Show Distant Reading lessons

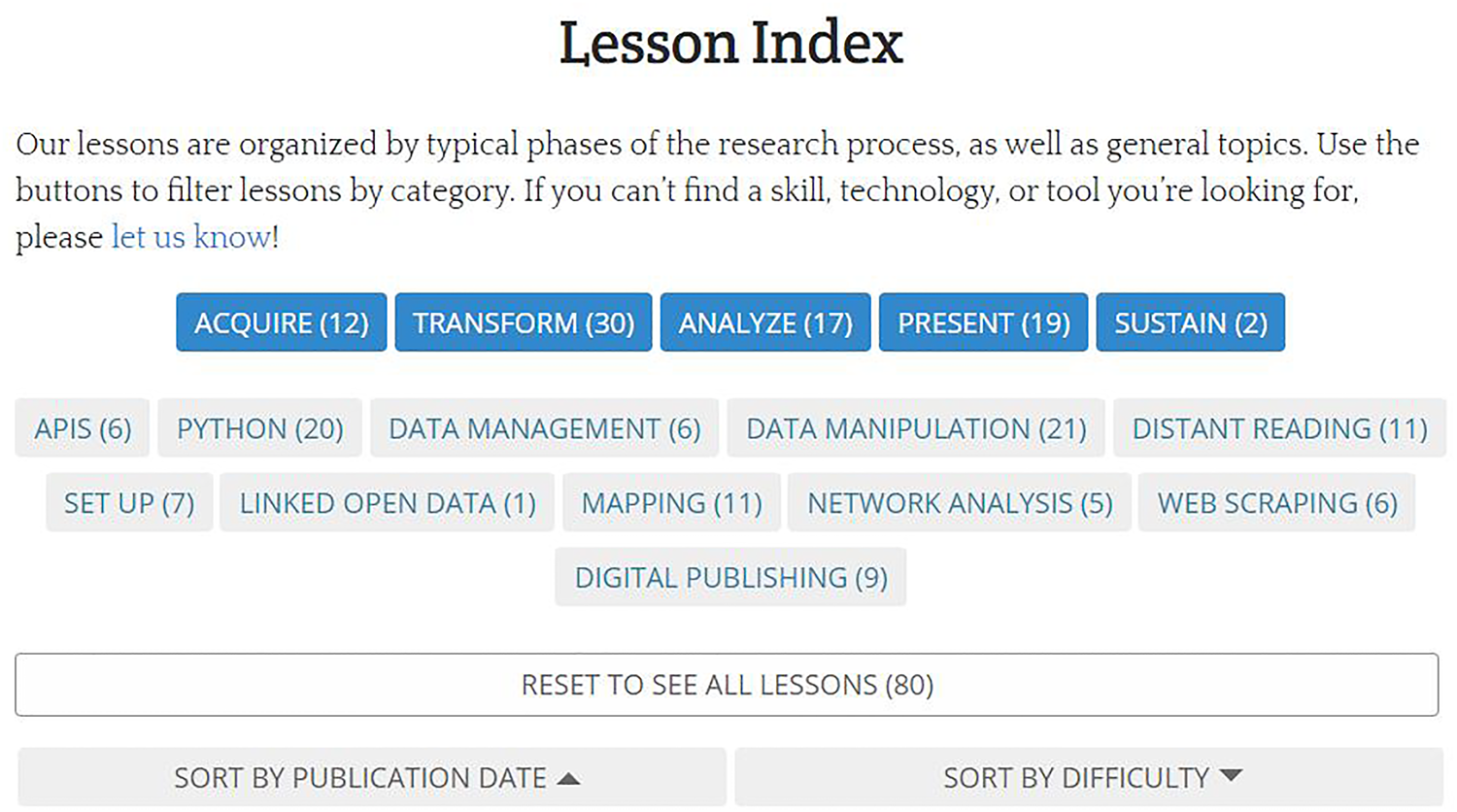coord(1279,428)
